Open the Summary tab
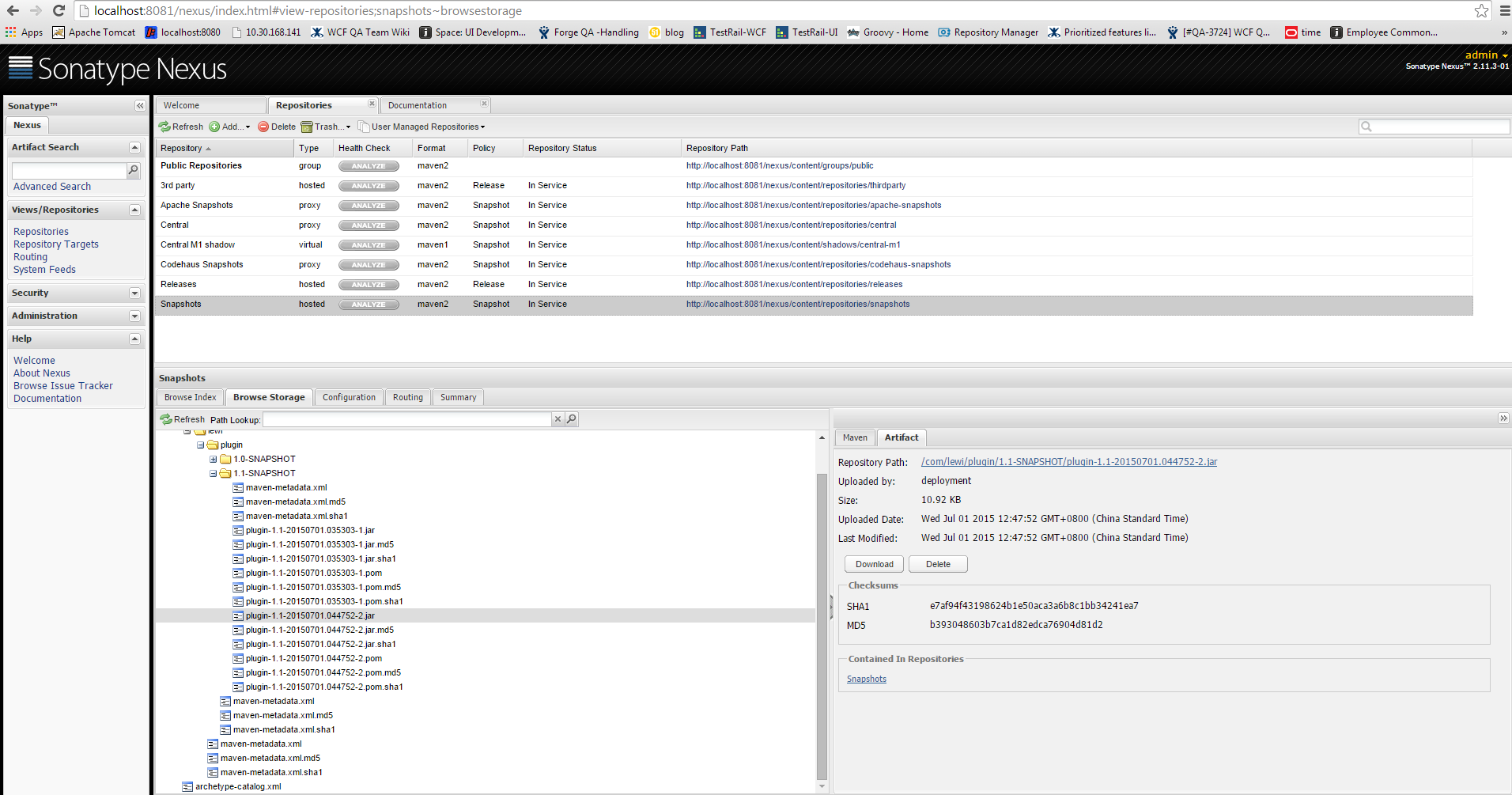This screenshot has height=795, width=1512. pos(459,397)
